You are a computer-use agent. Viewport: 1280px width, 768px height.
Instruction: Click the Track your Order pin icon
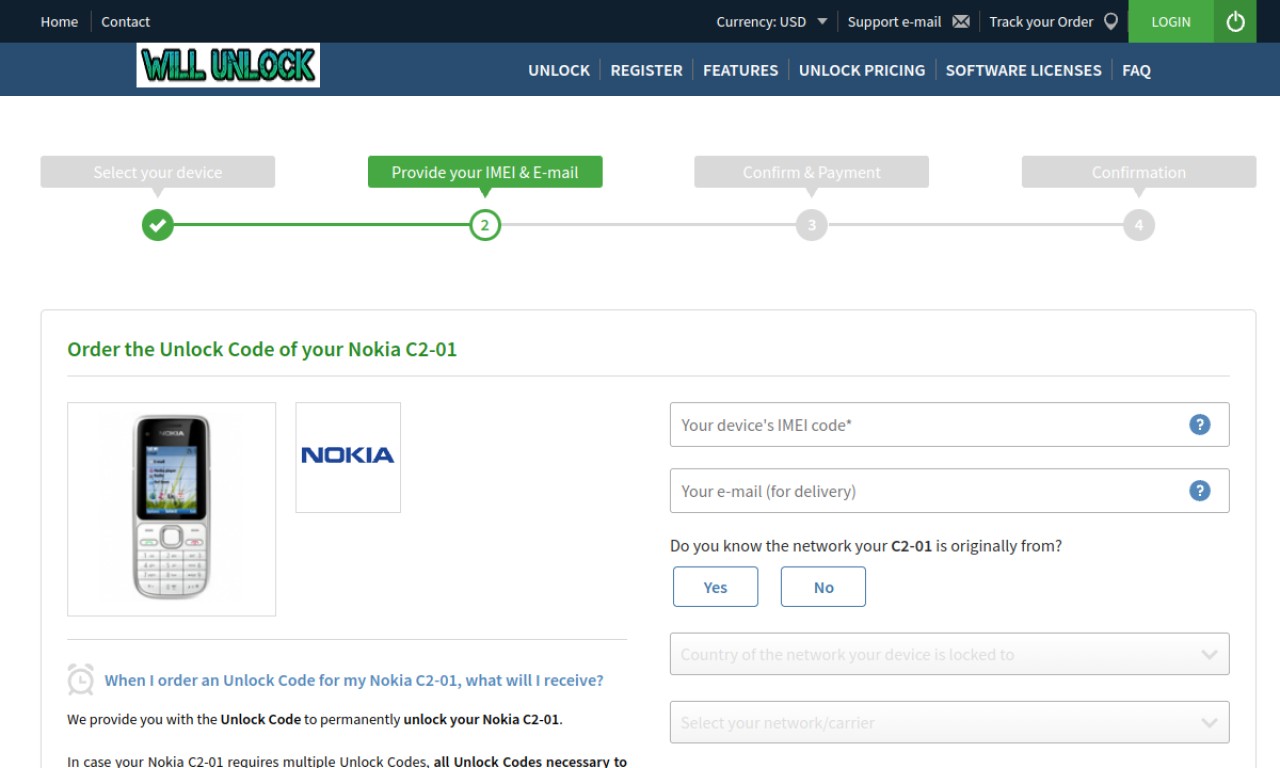[1111, 21]
